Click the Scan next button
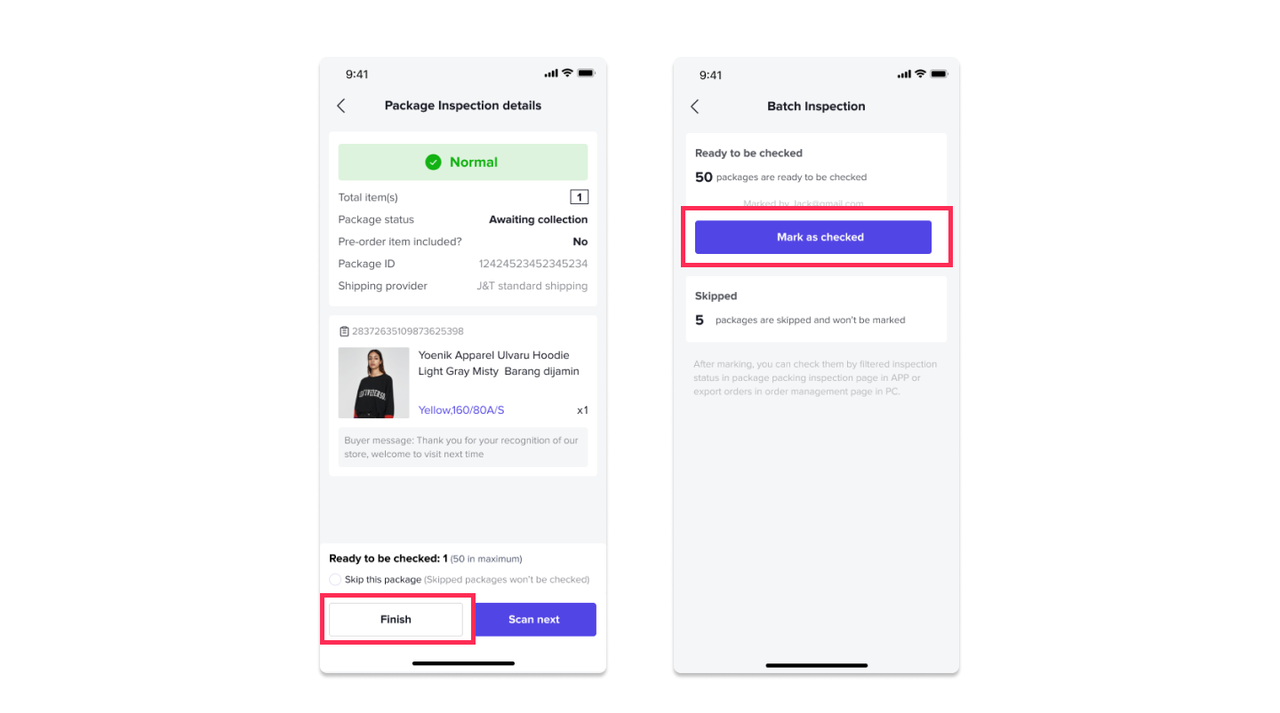1280x713 pixels. pos(534,619)
